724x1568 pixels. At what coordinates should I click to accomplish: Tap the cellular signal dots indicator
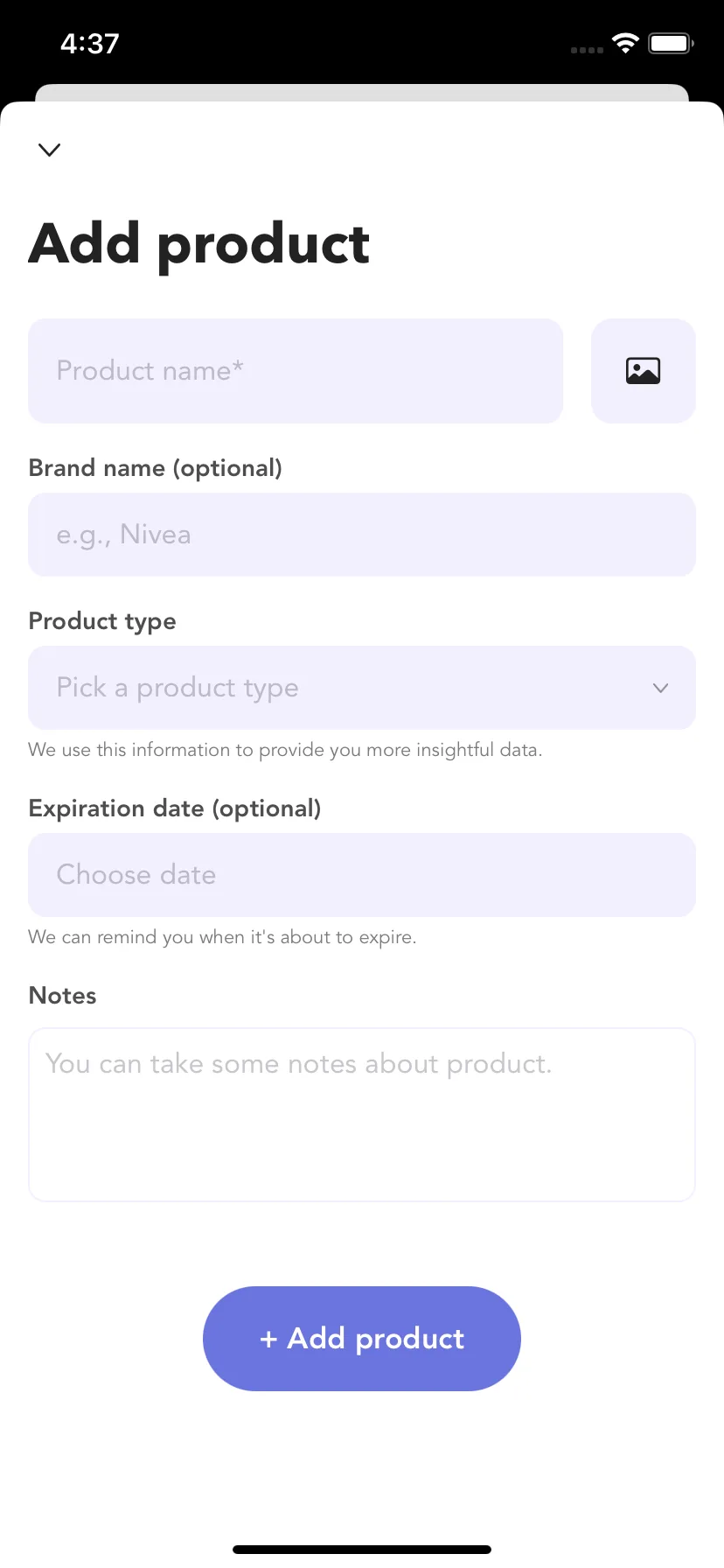[587, 50]
